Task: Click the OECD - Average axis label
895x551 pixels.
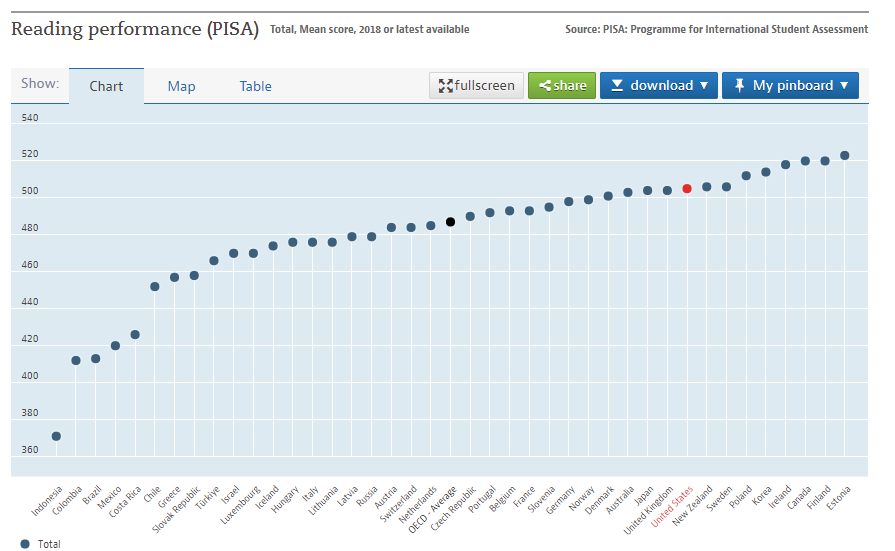Action: tap(433, 509)
